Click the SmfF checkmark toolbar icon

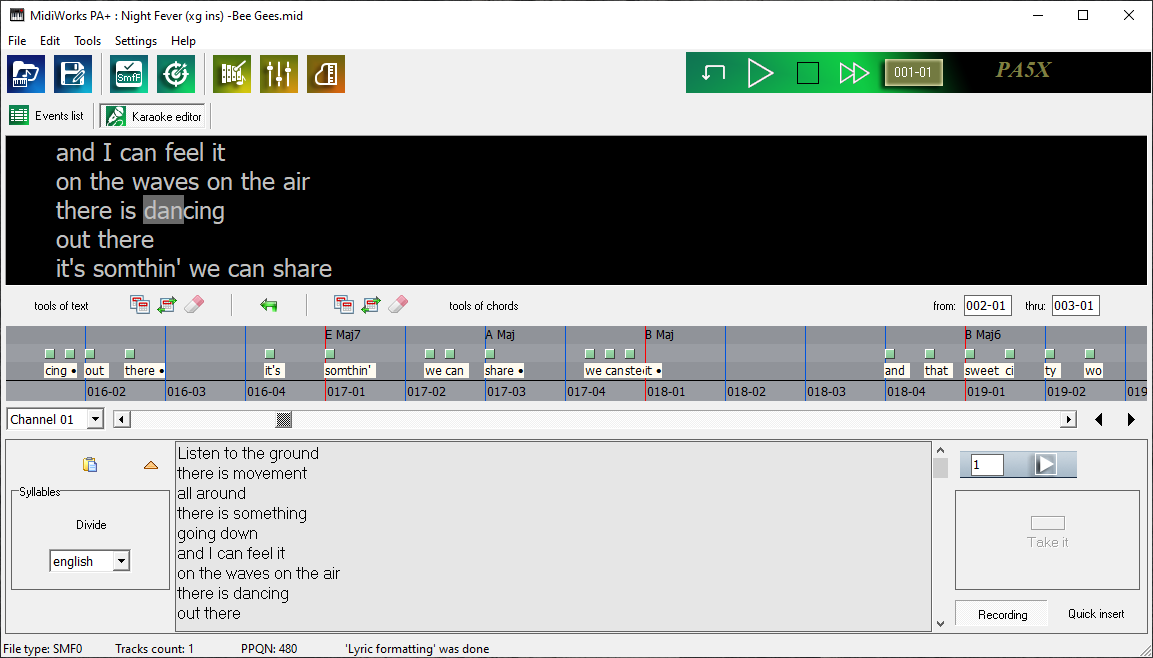pyautogui.click(x=129, y=74)
